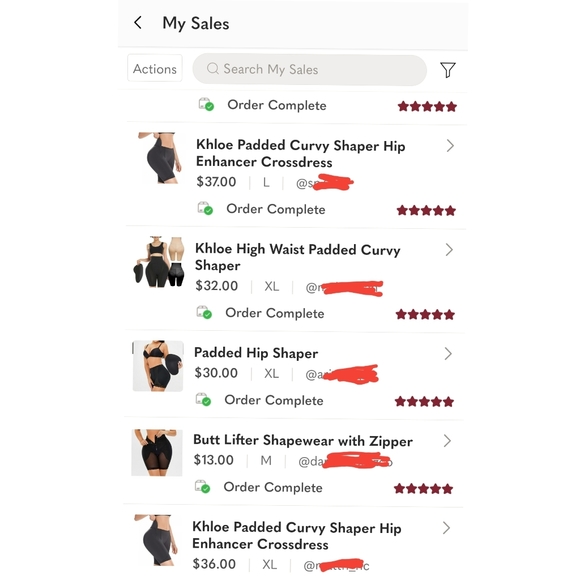The image size is (580, 580).
Task: Open the filter funnel icon
Action: coord(448,70)
